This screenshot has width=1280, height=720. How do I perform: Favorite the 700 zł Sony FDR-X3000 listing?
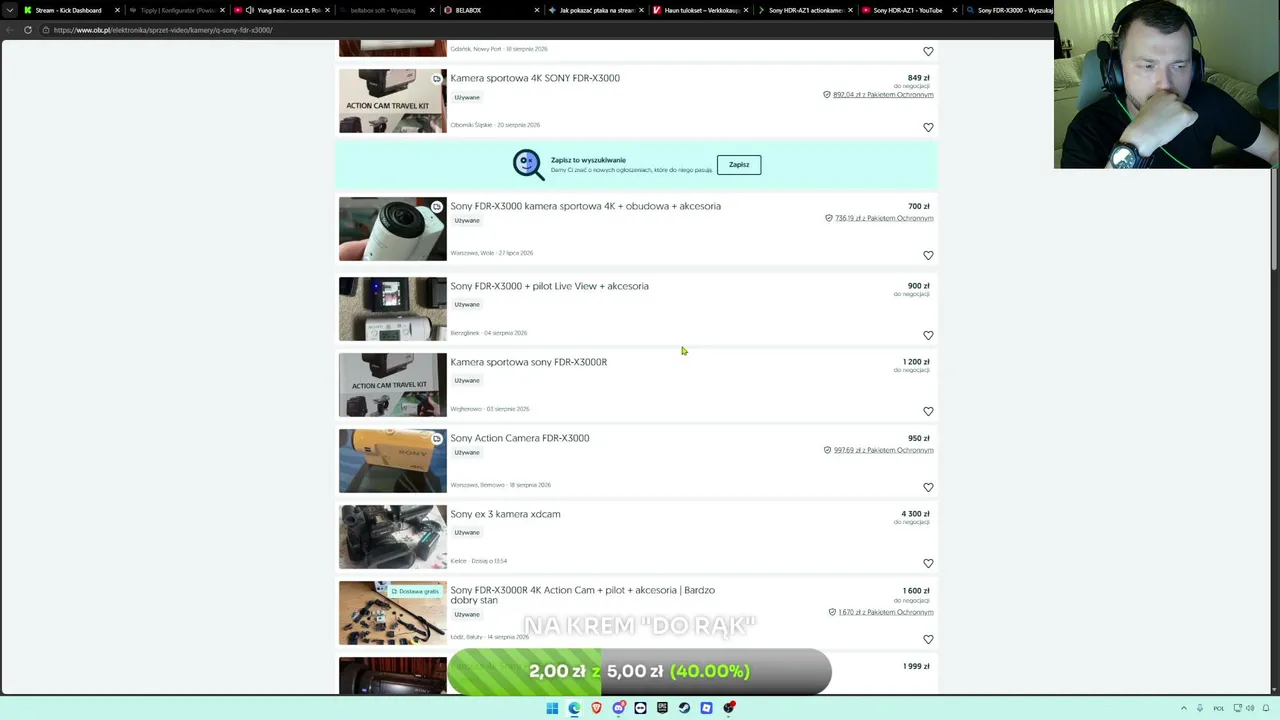pos(928,255)
